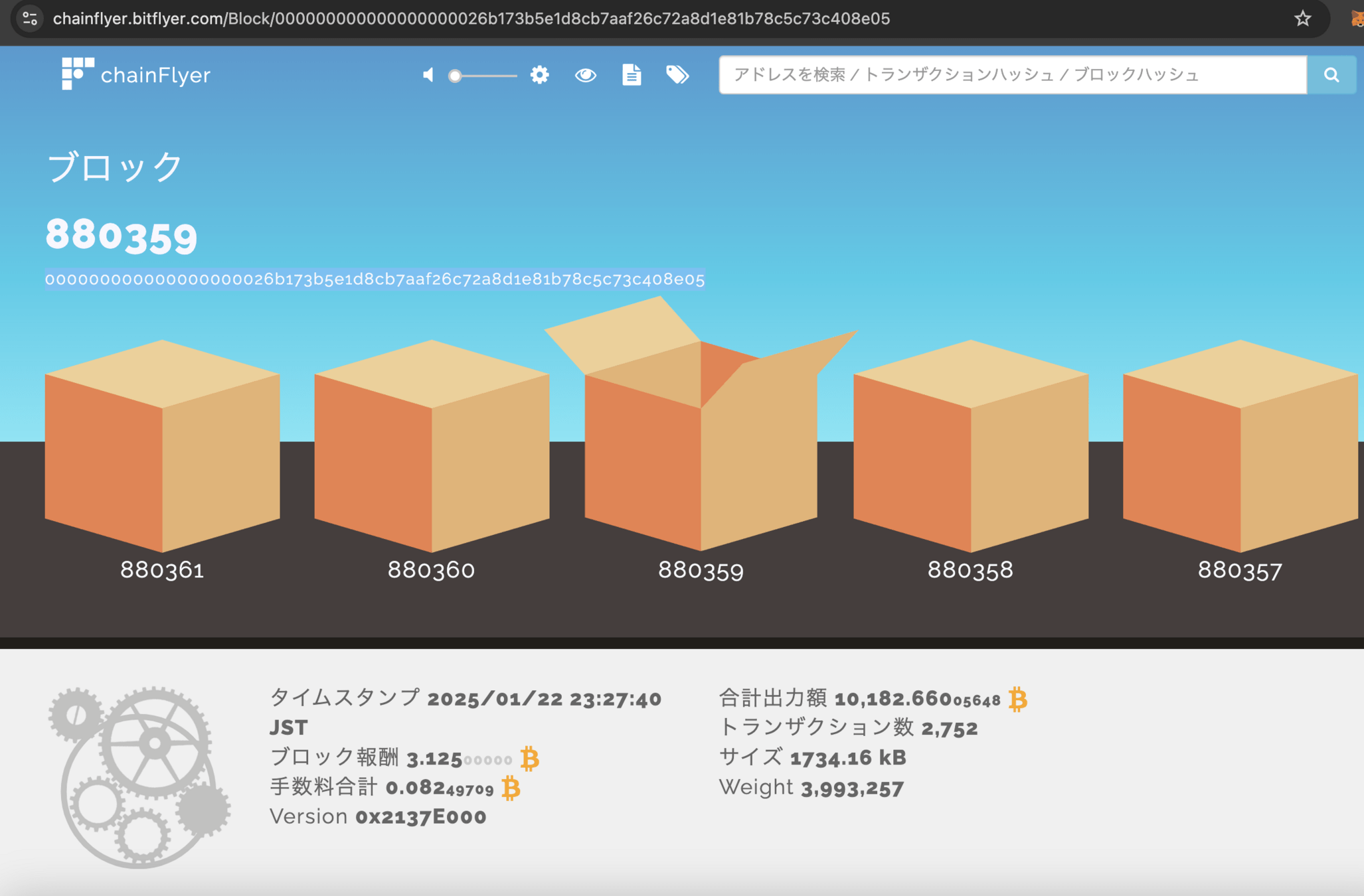
Task: Open the closed box for block 880361
Action: (x=162, y=446)
